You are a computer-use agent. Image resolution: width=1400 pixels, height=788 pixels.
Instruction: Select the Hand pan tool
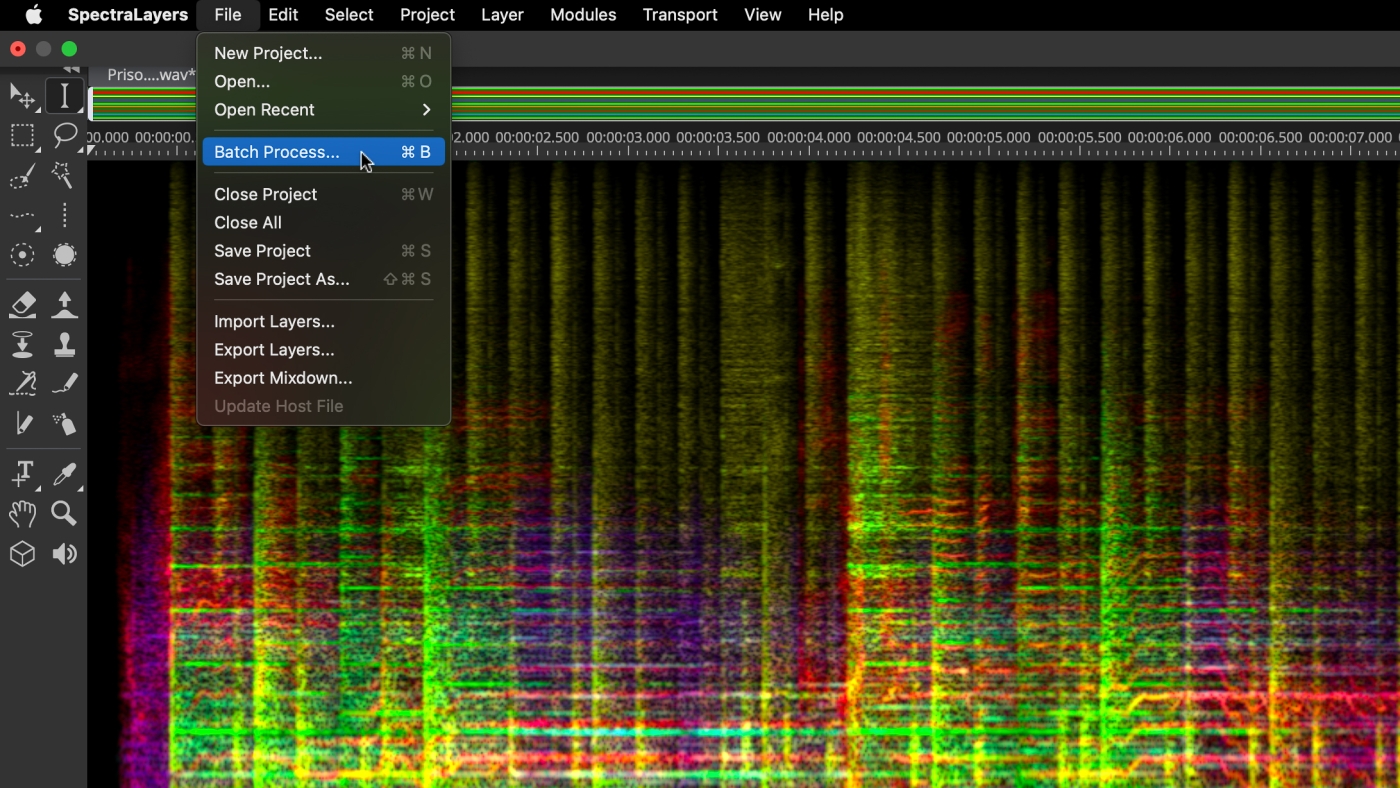22,514
